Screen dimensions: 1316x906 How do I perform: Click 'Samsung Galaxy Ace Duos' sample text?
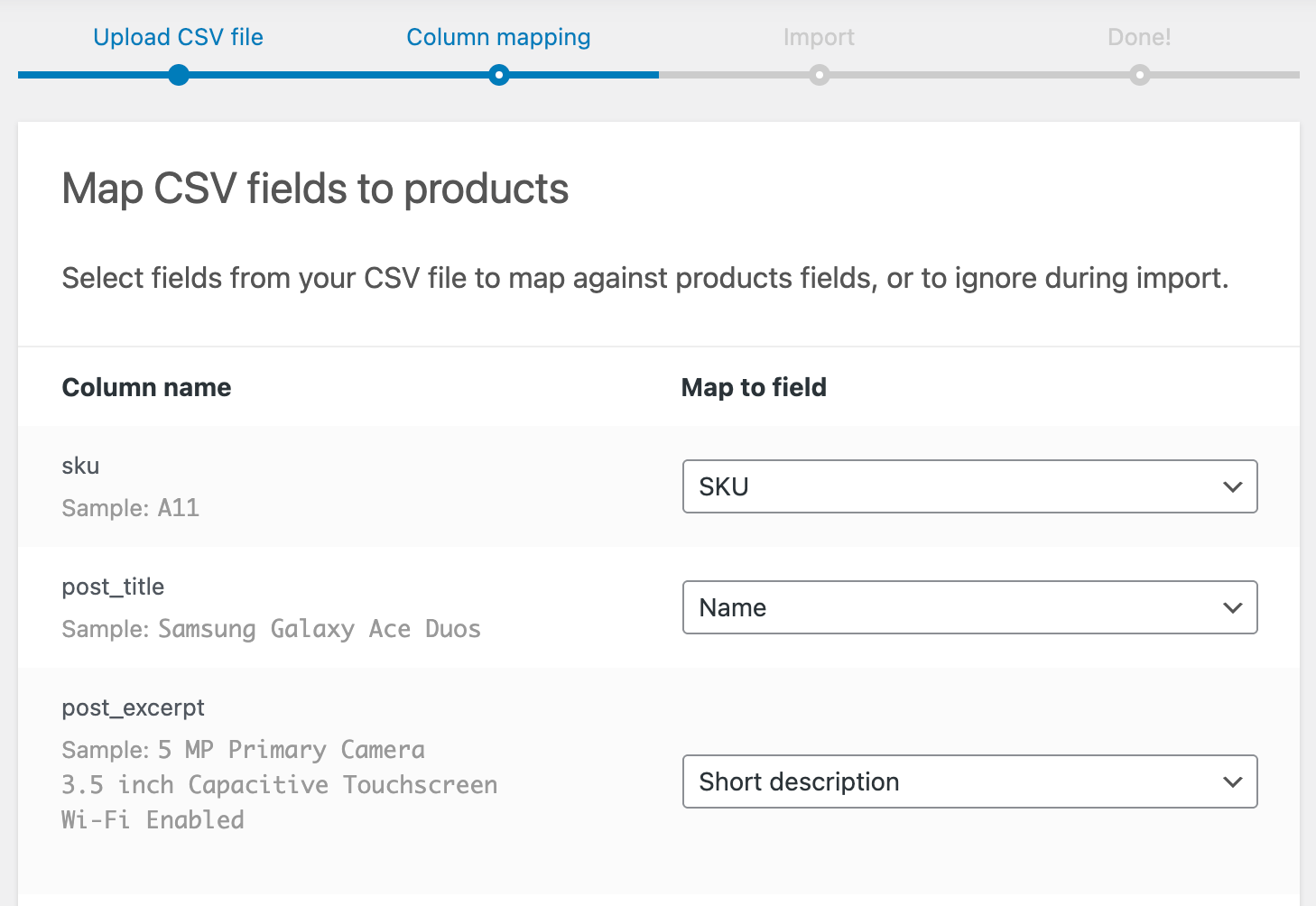pyautogui.click(x=320, y=629)
